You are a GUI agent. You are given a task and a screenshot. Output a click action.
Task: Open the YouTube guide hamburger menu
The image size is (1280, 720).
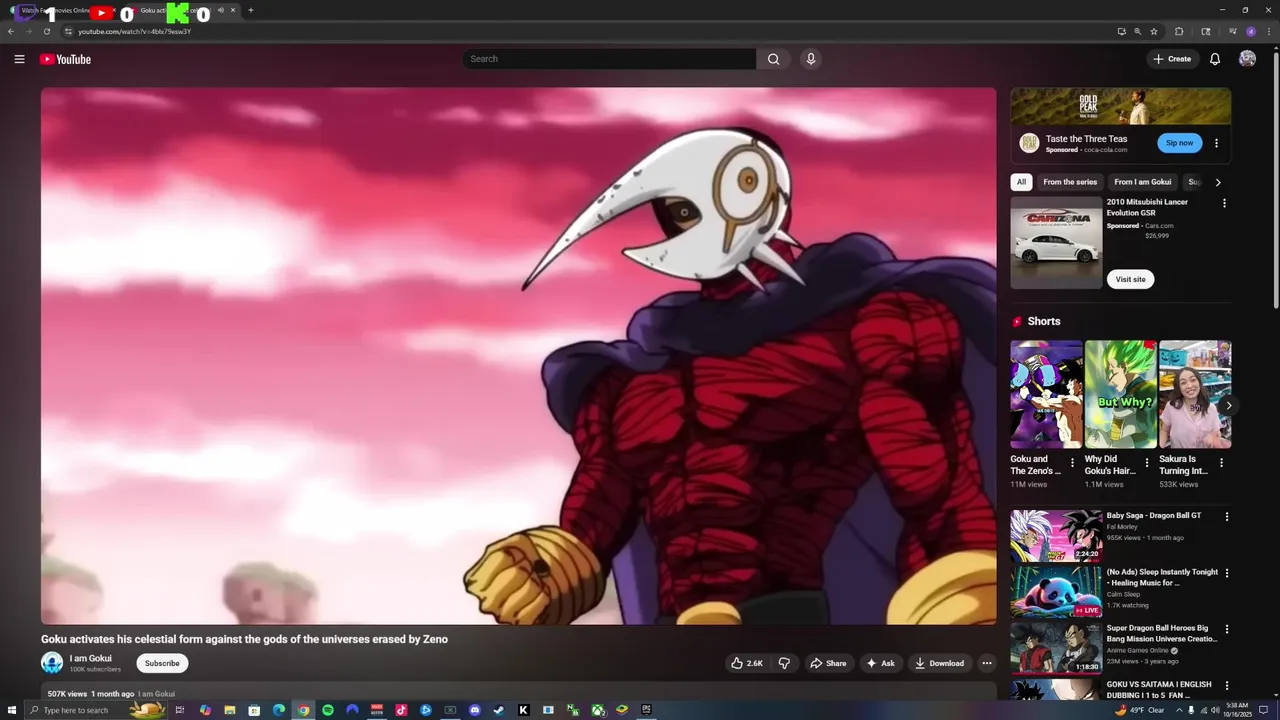19,59
